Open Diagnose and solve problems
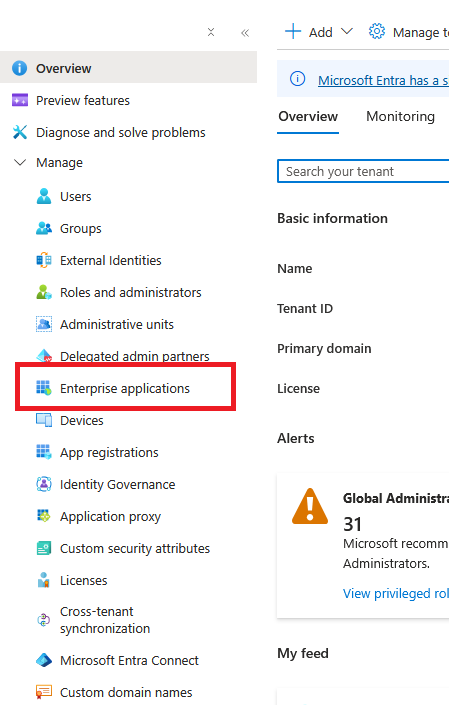The width and height of the screenshot is (449, 705). tap(121, 132)
